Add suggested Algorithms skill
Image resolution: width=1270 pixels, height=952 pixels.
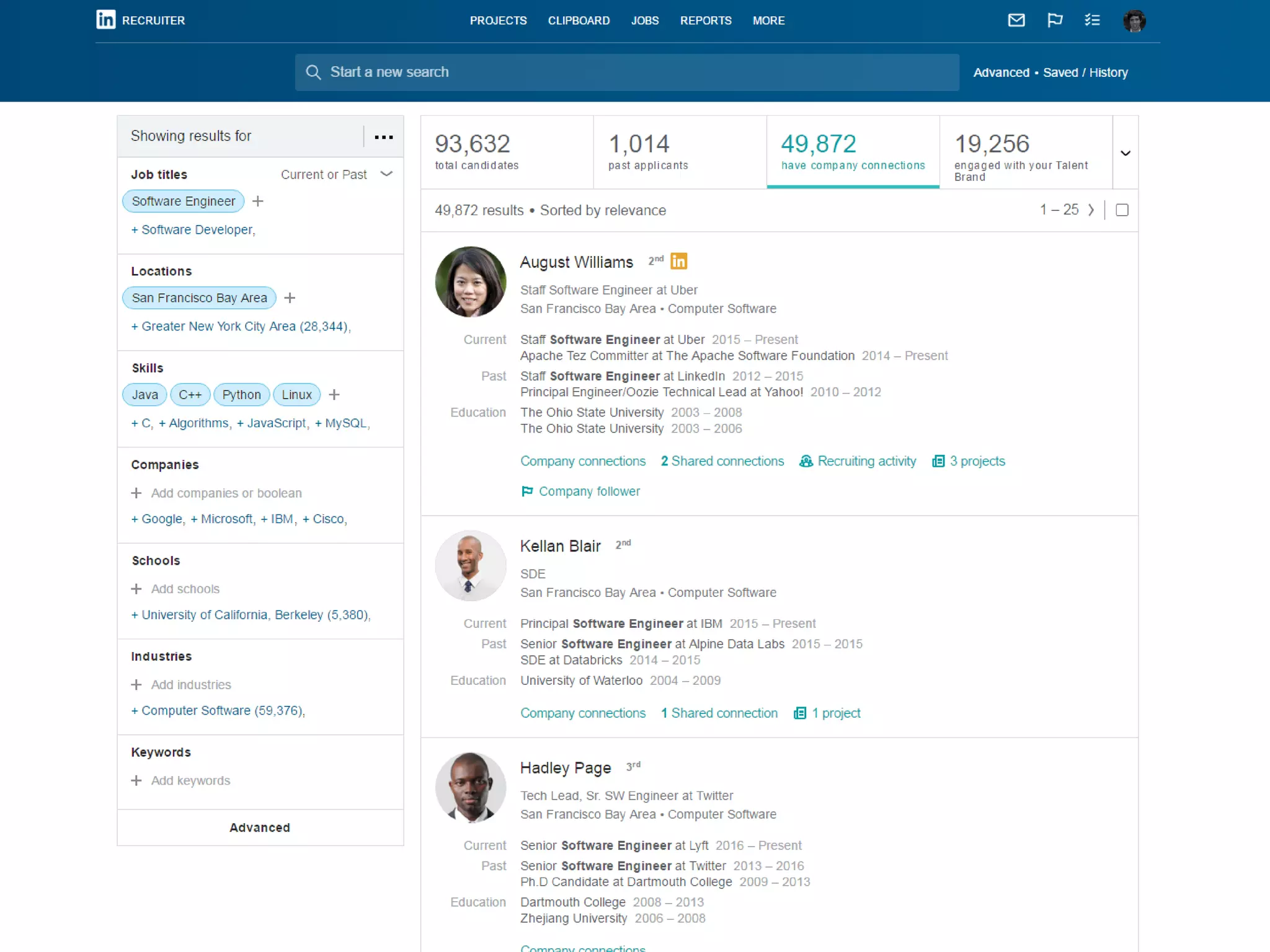pos(195,423)
